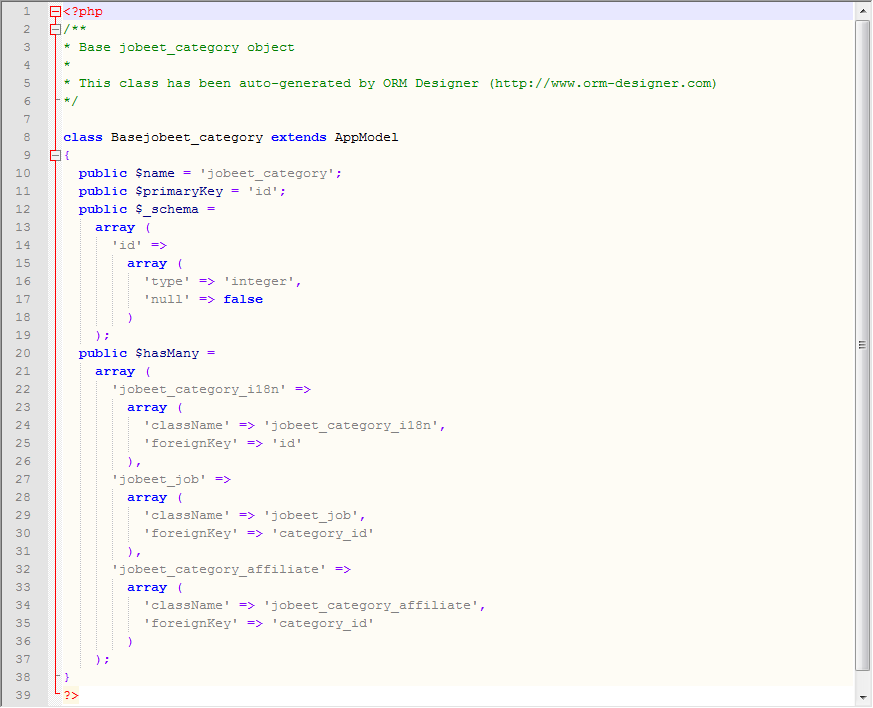
Task: Place cursor on AppModel parent class
Action: click(366, 138)
